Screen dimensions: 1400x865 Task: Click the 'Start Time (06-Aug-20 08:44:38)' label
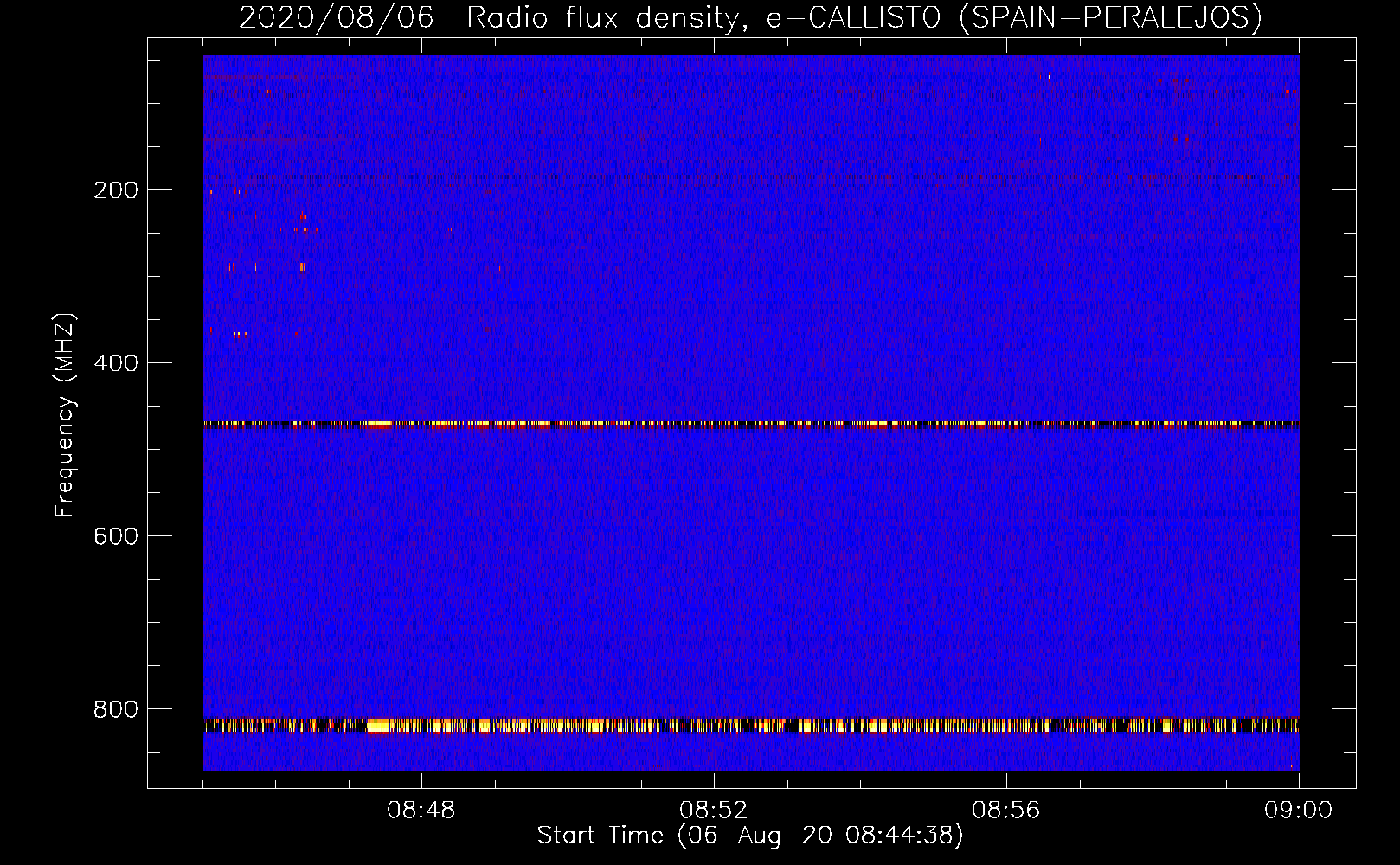[750, 836]
